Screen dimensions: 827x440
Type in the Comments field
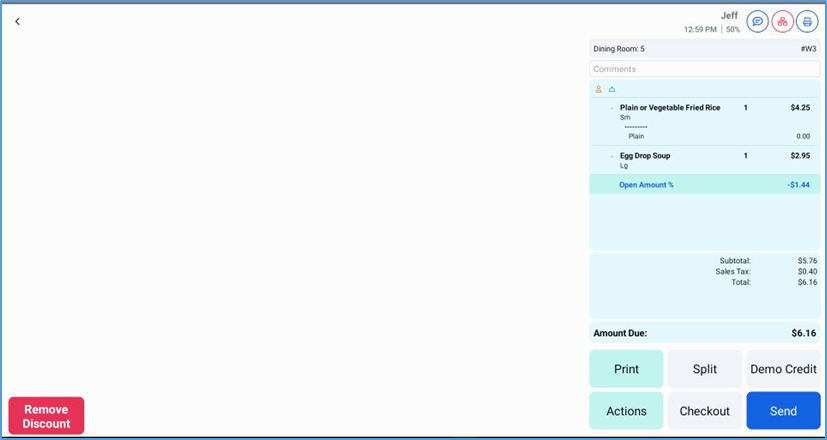pyautogui.click(x=704, y=69)
